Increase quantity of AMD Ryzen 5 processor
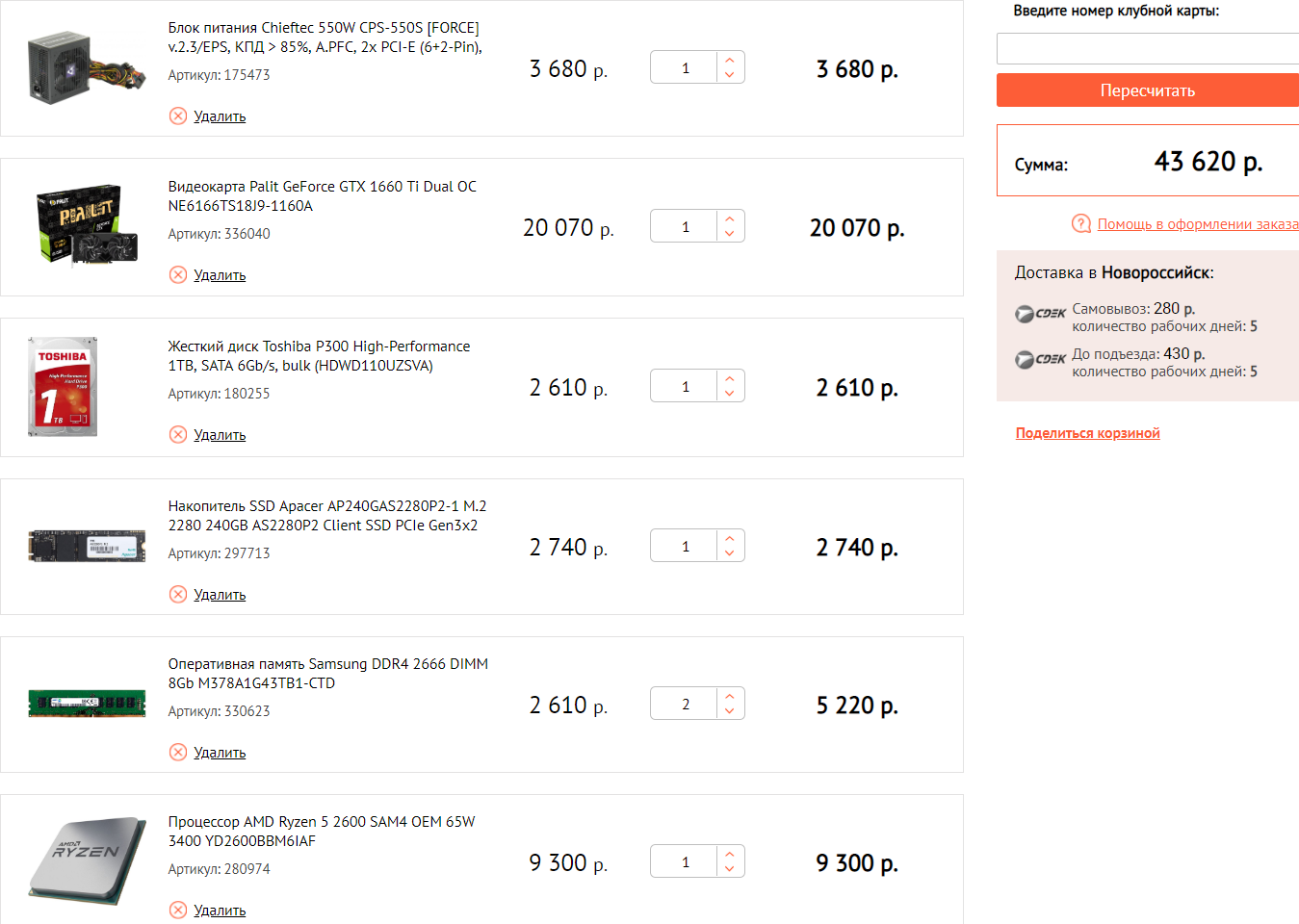This screenshot has width=1299, height=924. 730,854
